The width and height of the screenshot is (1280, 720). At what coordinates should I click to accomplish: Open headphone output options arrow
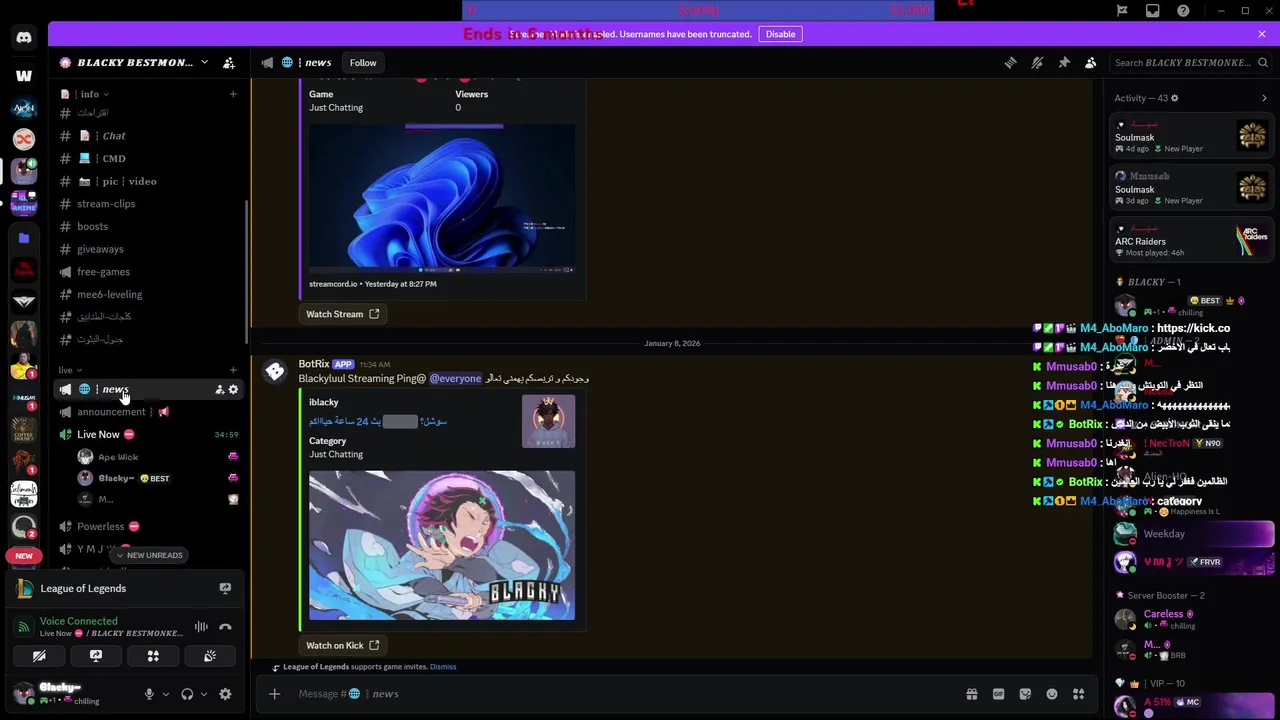tap(204, 694)
